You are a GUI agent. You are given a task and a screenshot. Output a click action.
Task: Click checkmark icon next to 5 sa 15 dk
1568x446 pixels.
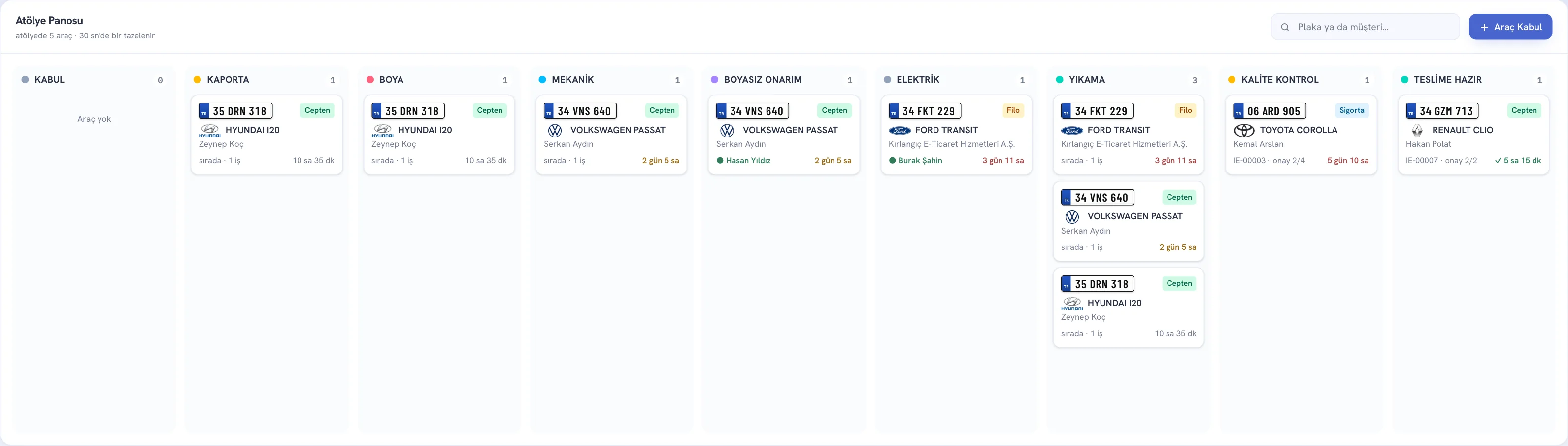coord(1498,161)
